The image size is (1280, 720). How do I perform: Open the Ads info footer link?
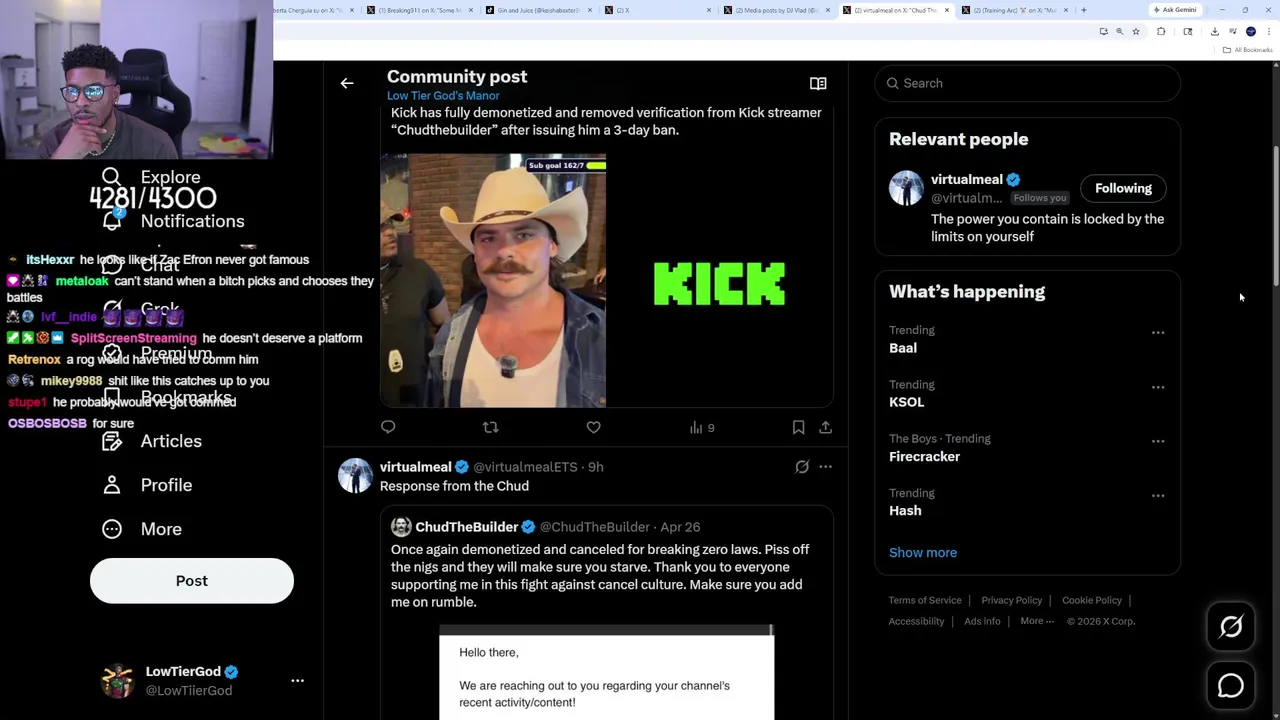tap(982, 621)
